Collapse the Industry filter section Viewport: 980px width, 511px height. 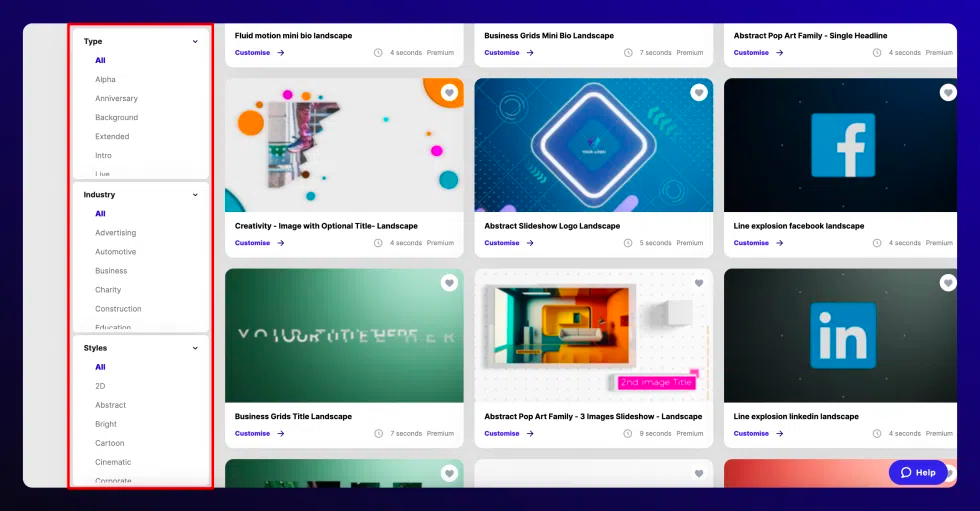point(195,195)
